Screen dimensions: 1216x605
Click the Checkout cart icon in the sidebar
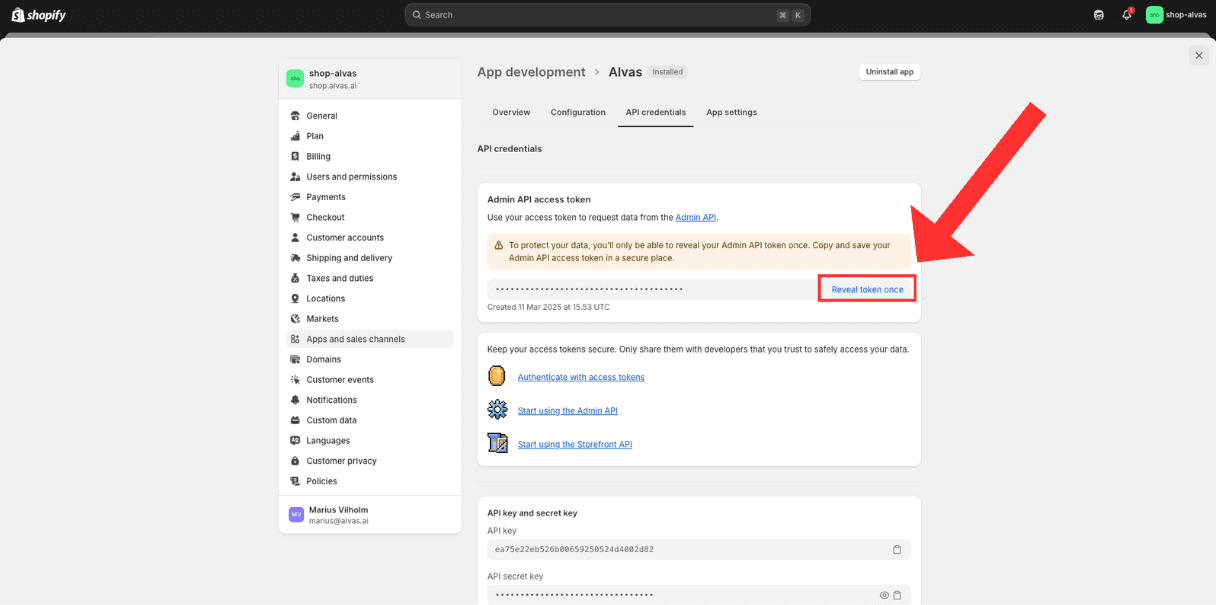pyautogui.click(x=295, y=217)
